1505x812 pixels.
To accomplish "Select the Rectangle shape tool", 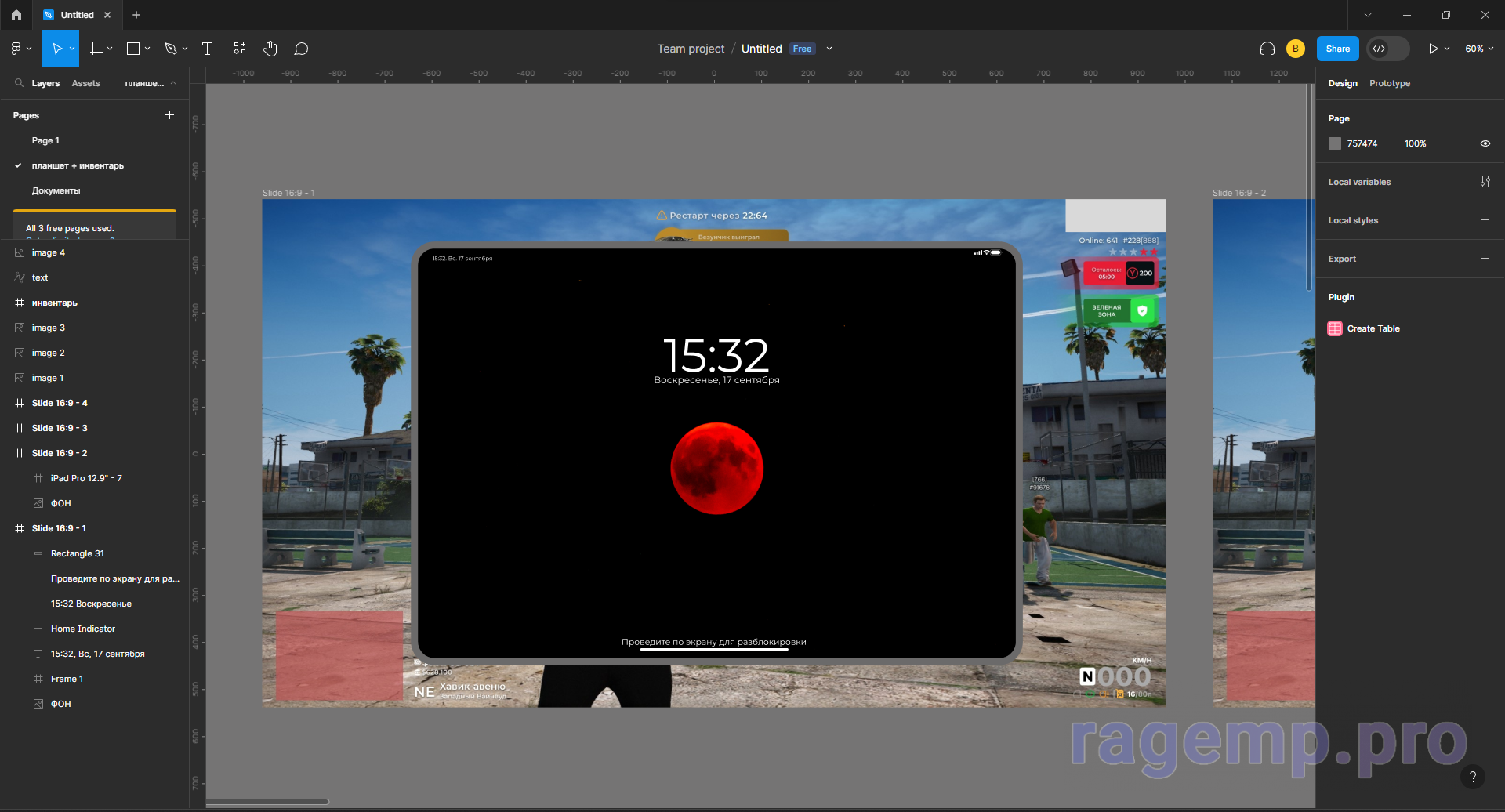I will click(x=133, y=49).
